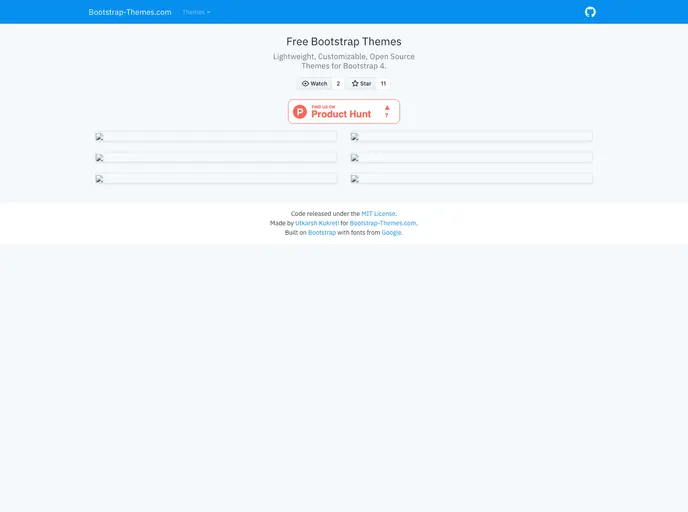The width and height of the screenshot is (688, 512).
Task: Open the Star count showing 11
Action: [x=383, y=83]
